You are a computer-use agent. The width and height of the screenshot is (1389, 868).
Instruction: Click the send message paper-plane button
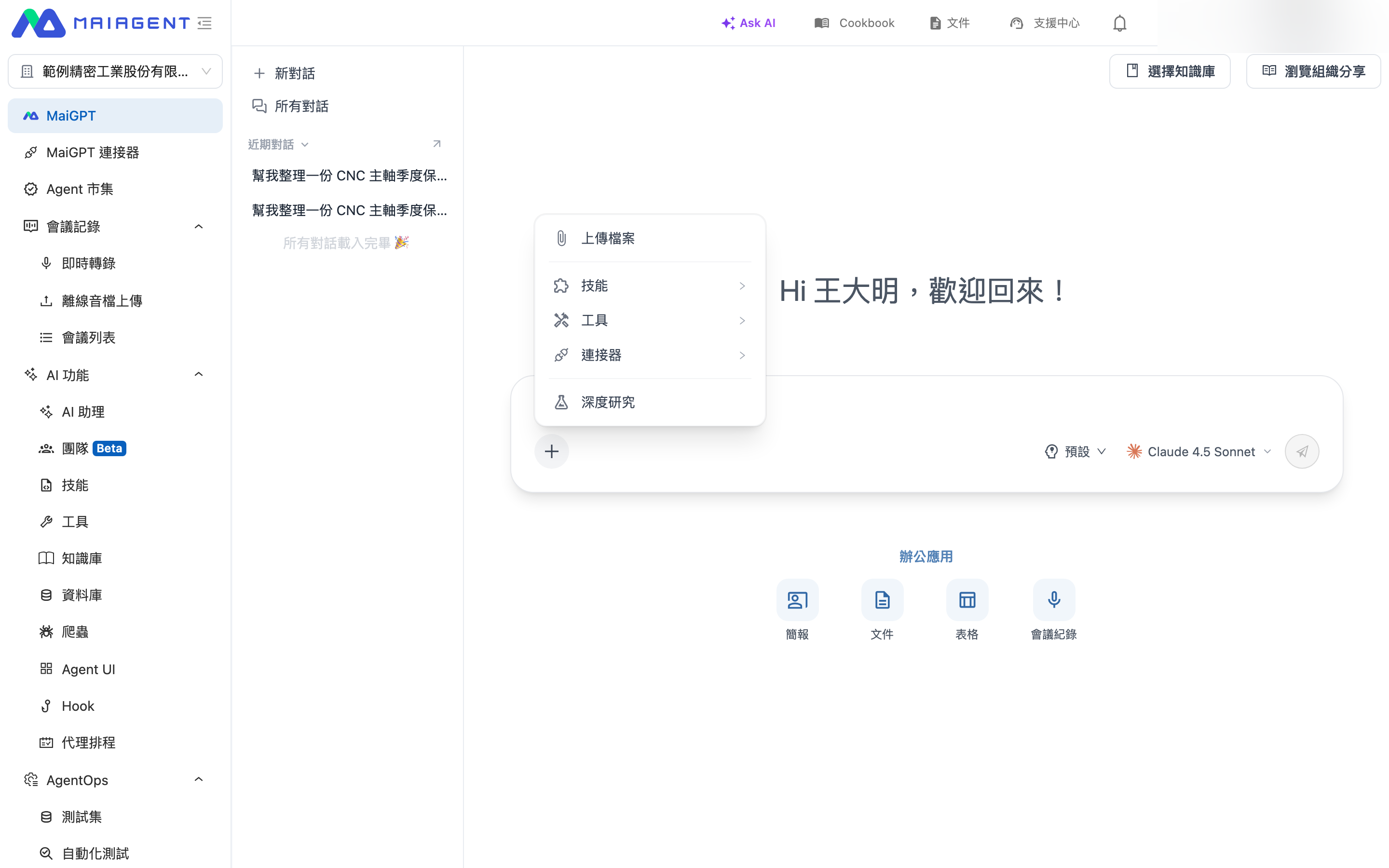1302,451
